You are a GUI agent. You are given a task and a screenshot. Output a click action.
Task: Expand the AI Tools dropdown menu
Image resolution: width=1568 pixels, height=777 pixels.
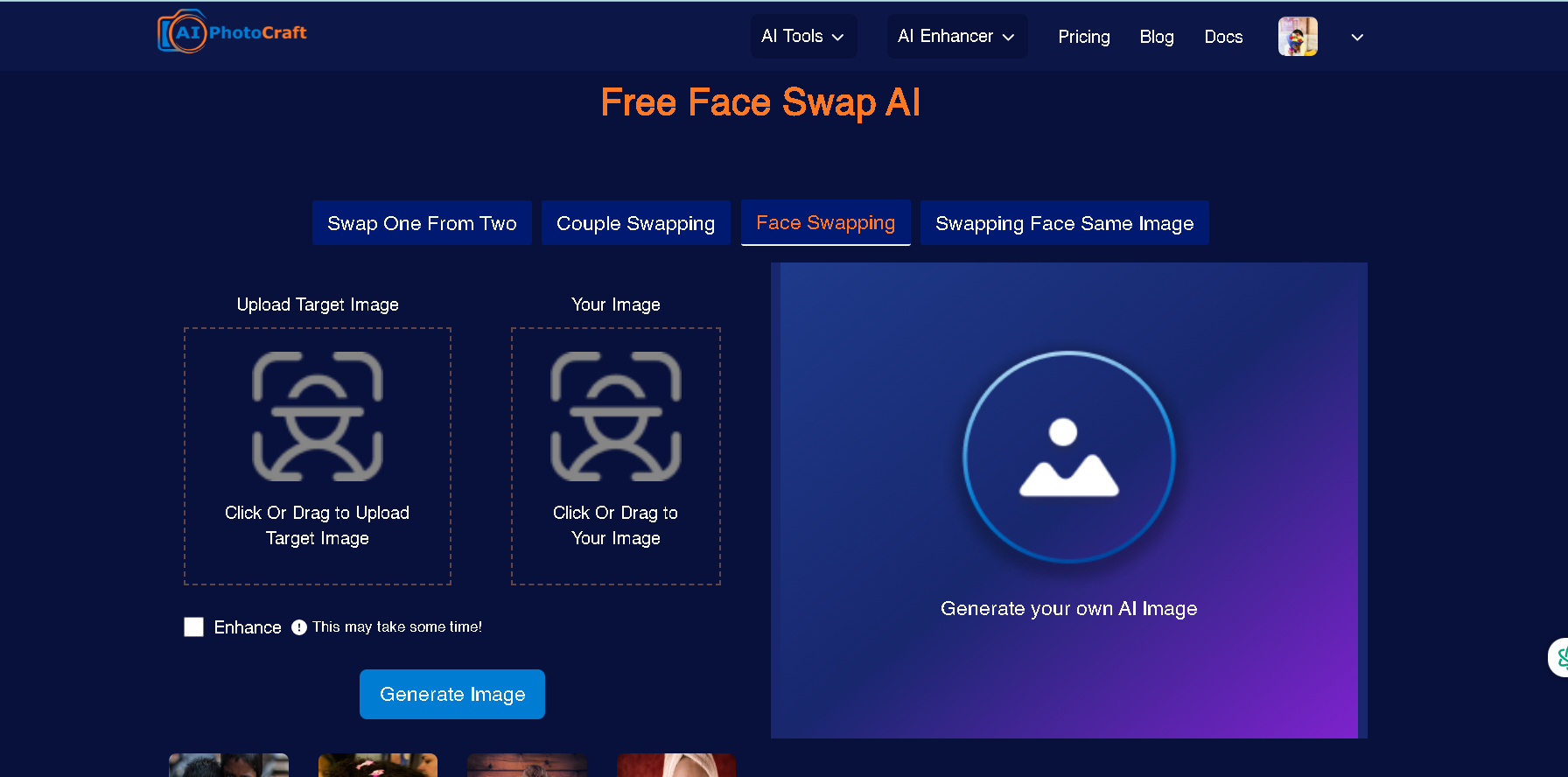803,37
